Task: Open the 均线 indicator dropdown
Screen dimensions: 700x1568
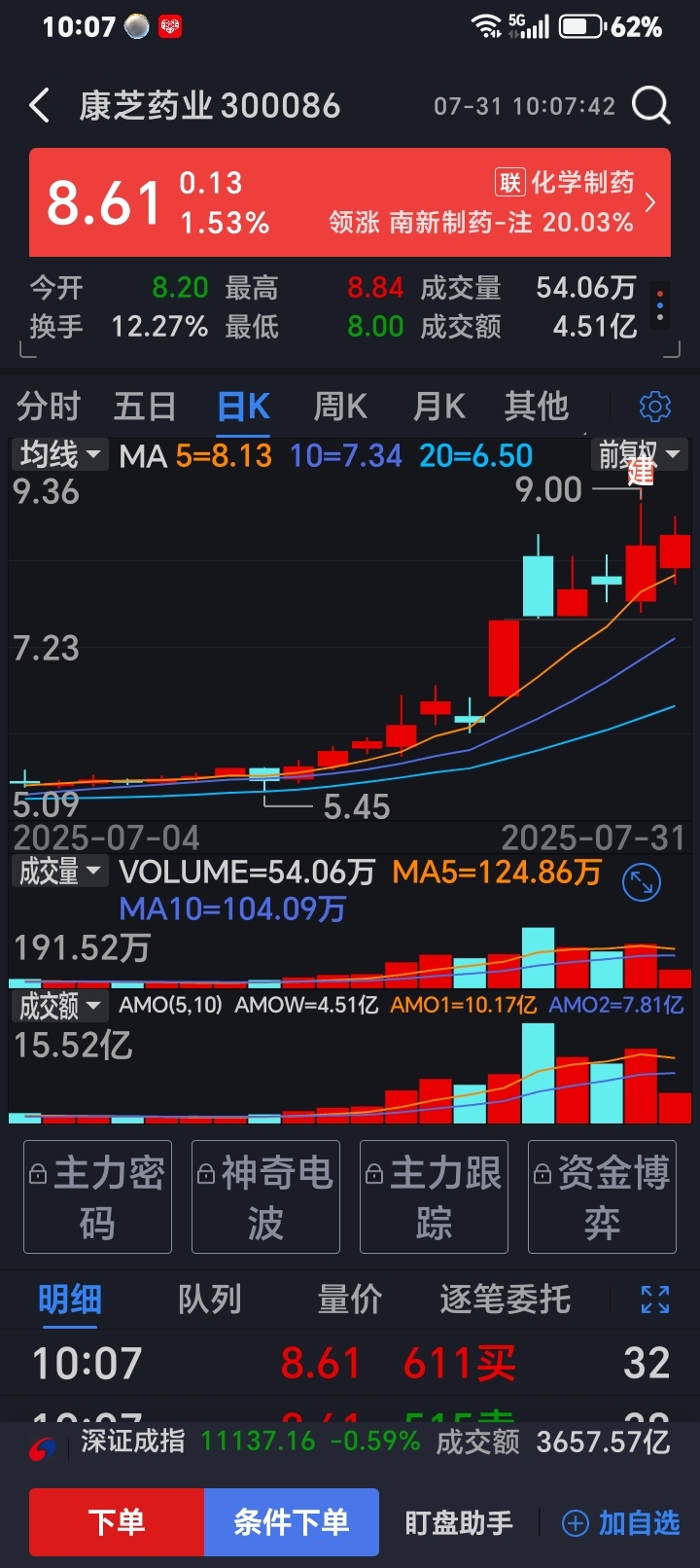Action: tap(59, 454)
